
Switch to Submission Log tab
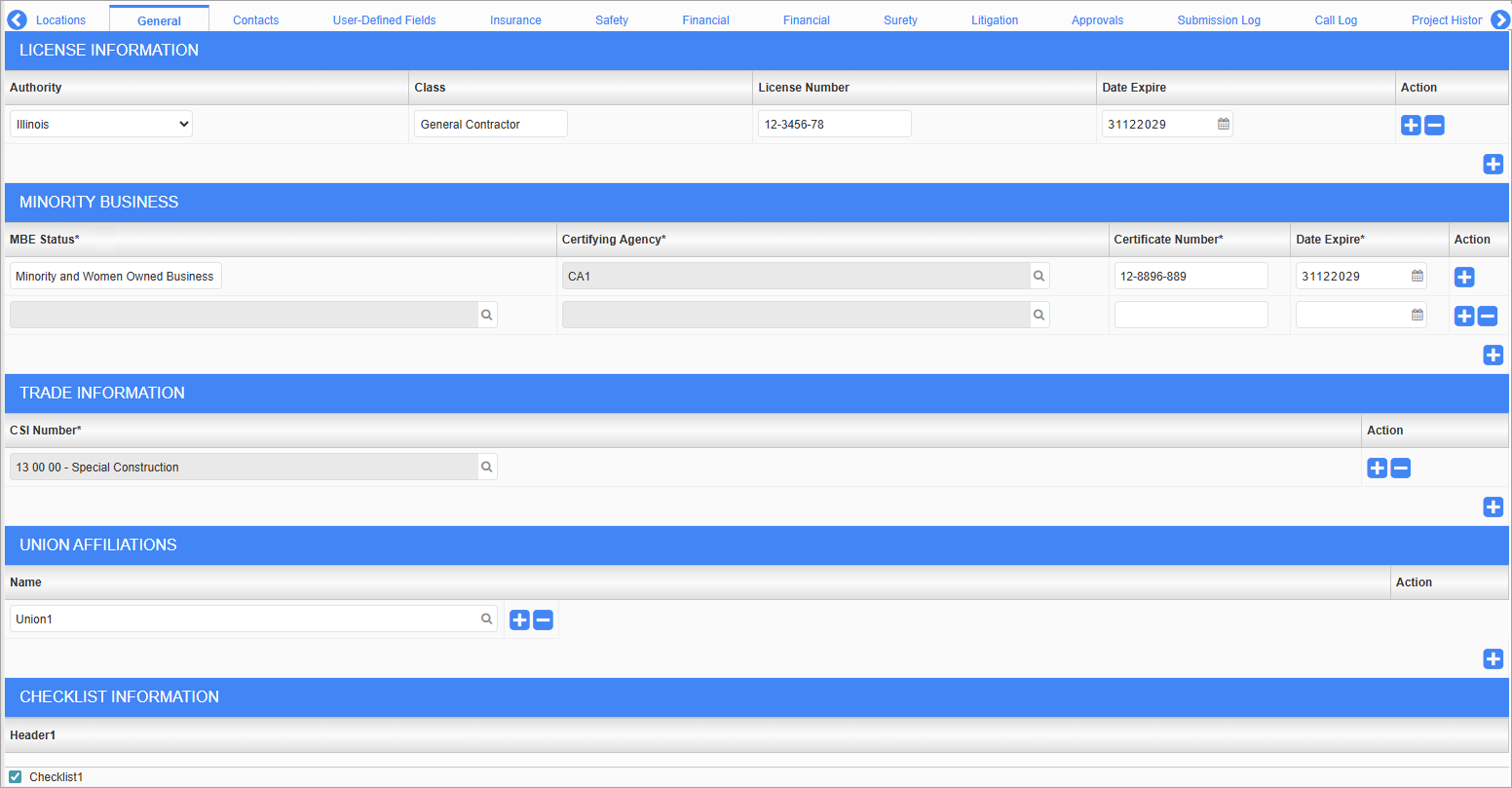tap(1219, 19)
